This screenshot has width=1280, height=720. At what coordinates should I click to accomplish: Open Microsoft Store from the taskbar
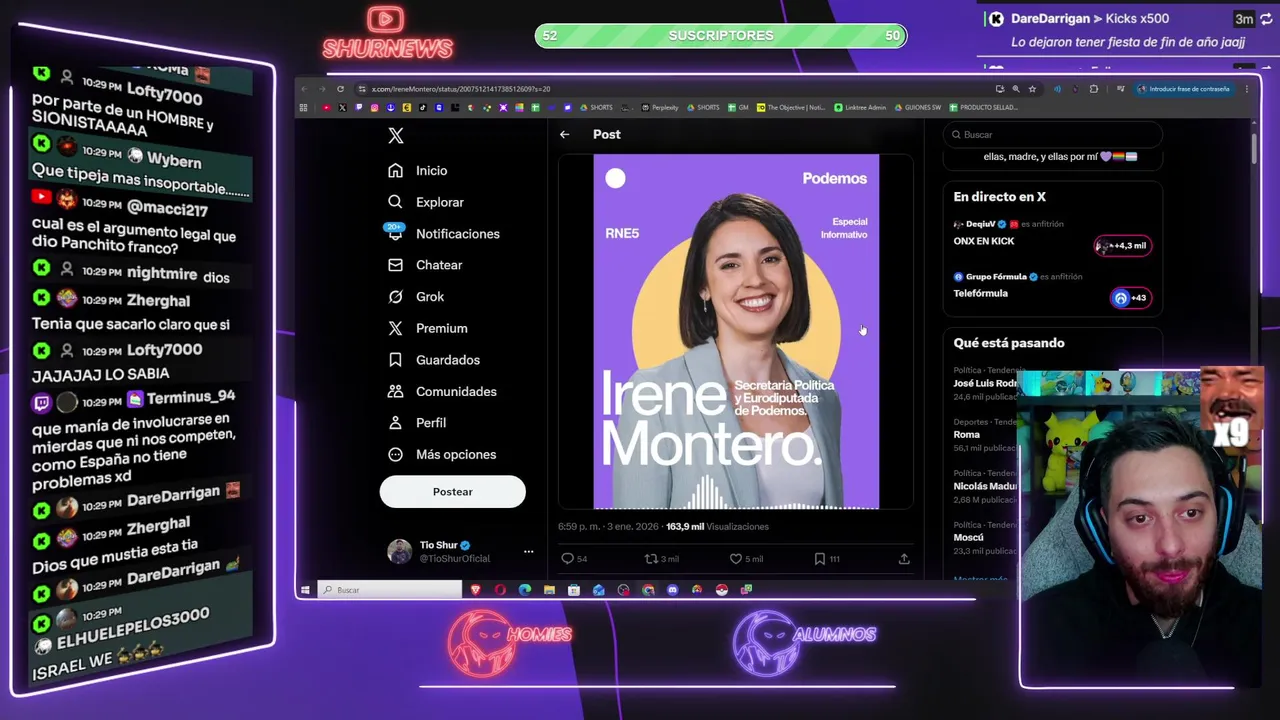click(574, 590)
